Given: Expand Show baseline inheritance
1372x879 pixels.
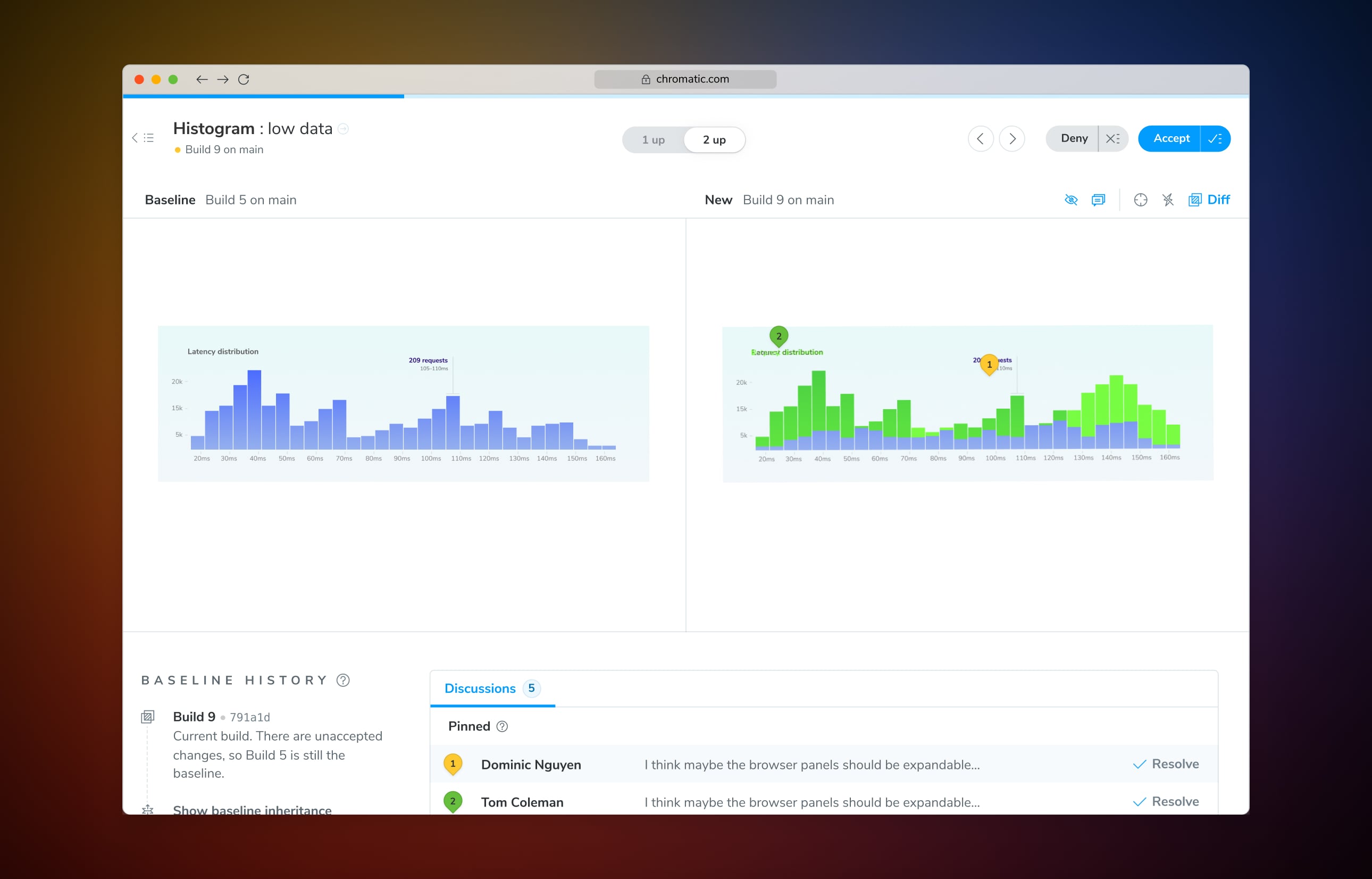Looking at the screenshot, I should pos(252,810).
